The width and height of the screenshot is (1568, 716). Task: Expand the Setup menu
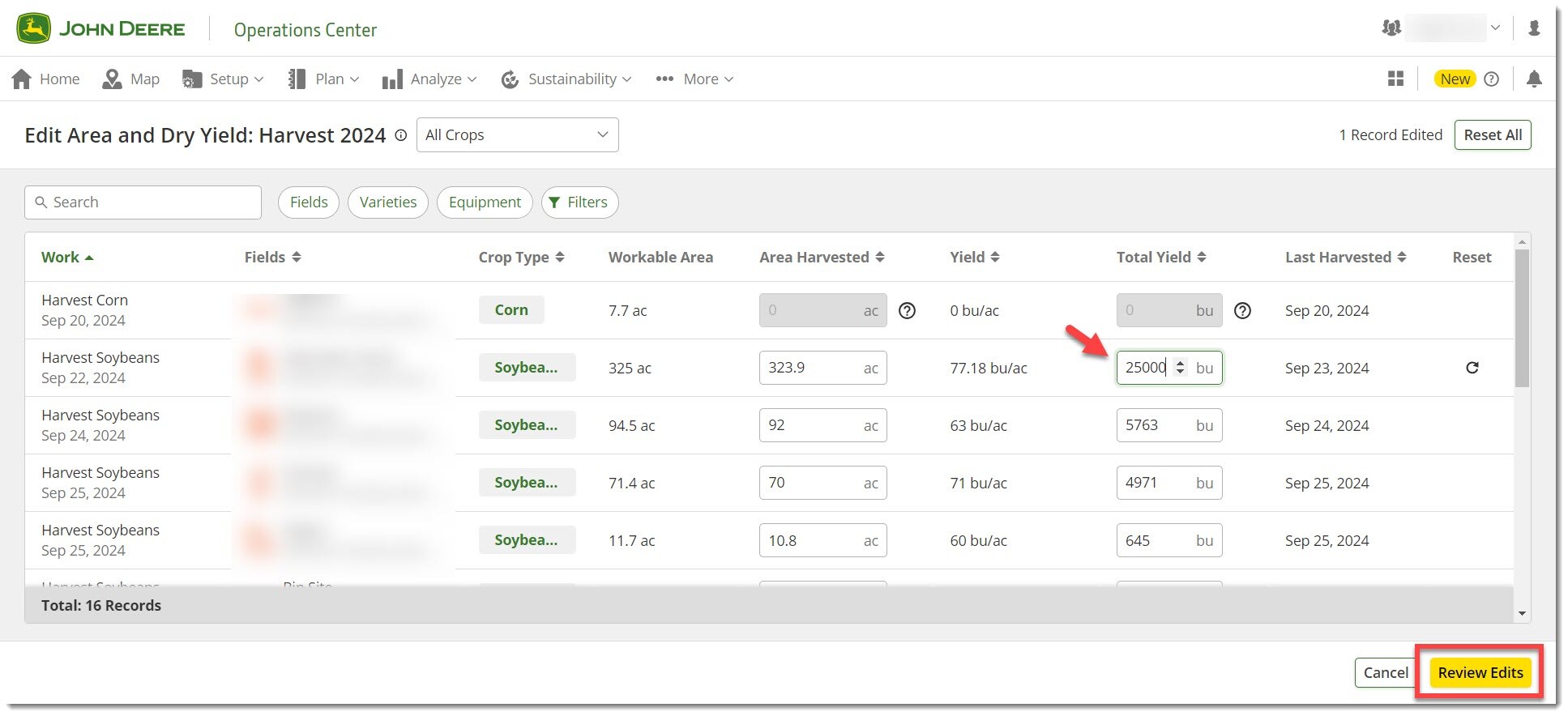224,79
